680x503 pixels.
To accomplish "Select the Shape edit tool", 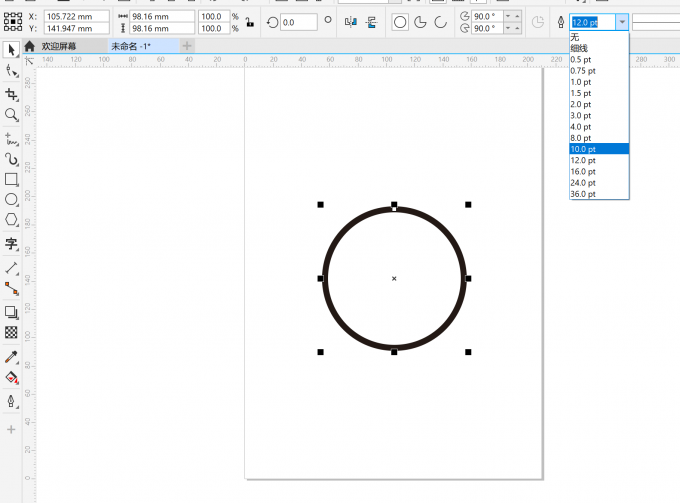I will (x=11, y=71).
